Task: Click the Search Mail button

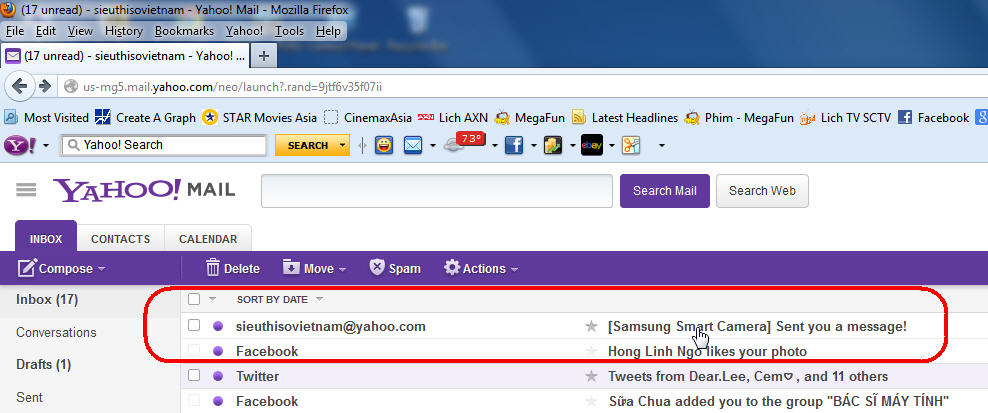Action: point(665,191)
